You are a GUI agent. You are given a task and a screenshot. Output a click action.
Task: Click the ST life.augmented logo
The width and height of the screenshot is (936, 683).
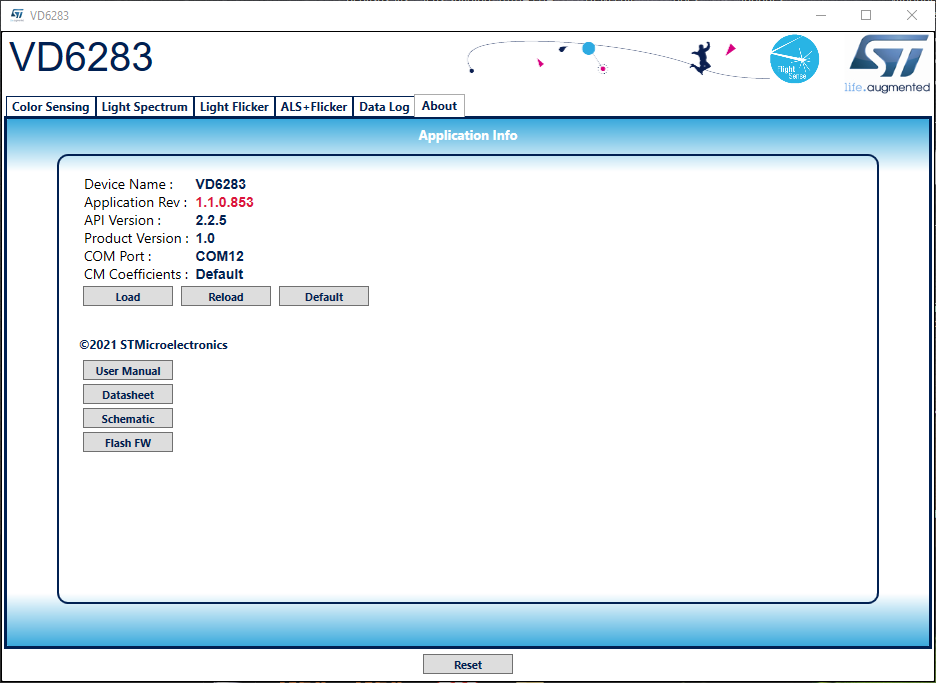point(888,64)
